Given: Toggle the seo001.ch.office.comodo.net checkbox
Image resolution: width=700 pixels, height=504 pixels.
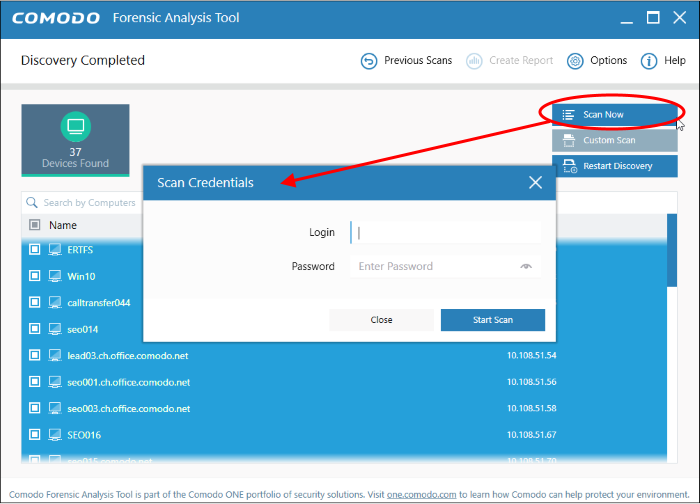Looking at the screenshot, I should [x=34, y=382].
